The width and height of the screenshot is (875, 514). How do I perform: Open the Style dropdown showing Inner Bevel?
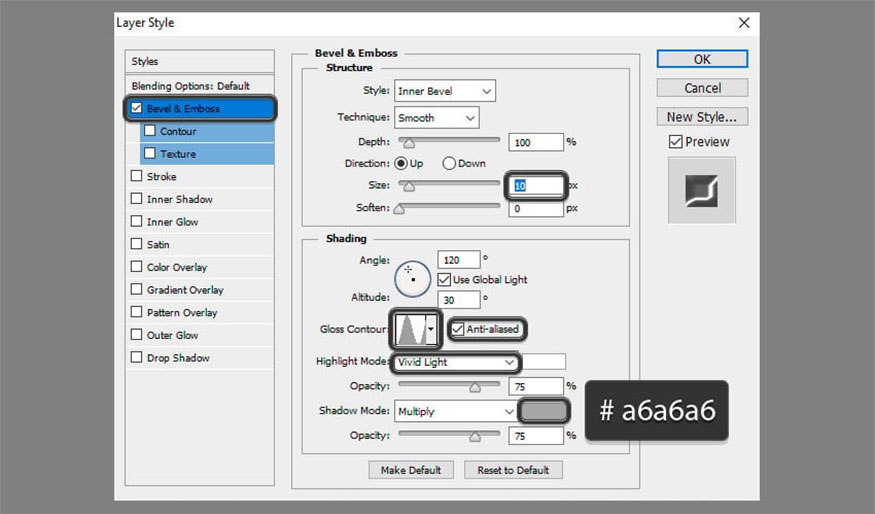tap(444, 91)
